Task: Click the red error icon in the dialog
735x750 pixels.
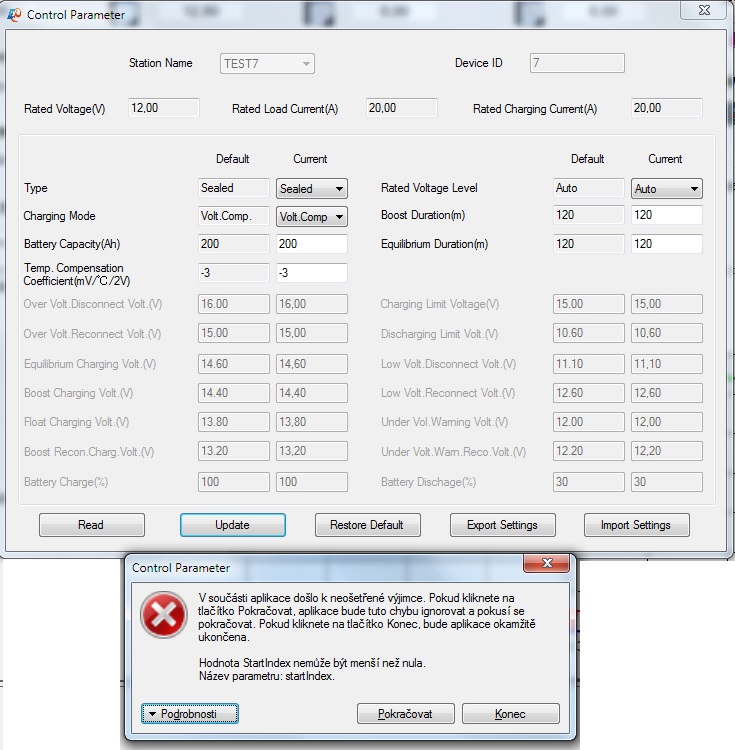Action: pyautogui.click(x=164, y=615)
